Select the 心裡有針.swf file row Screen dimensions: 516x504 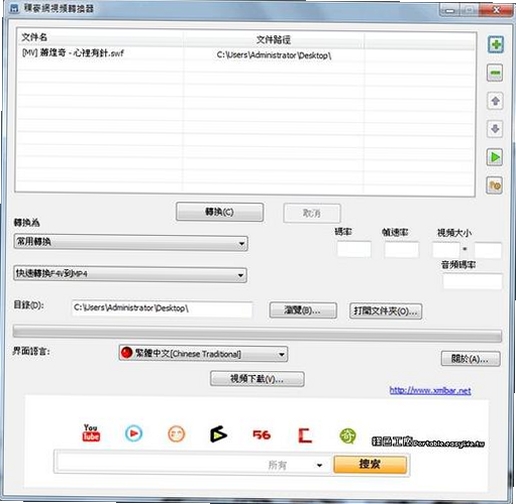(245, 54)
